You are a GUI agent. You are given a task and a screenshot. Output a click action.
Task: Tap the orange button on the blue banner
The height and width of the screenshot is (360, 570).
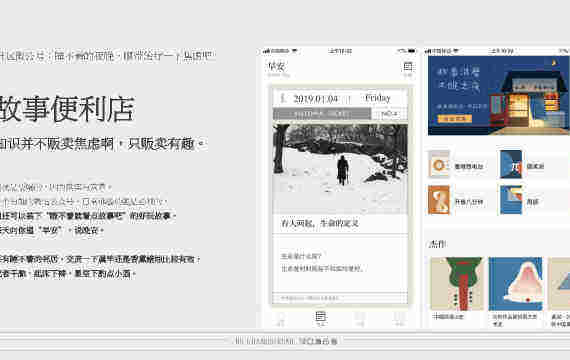(x=454, y=118)
